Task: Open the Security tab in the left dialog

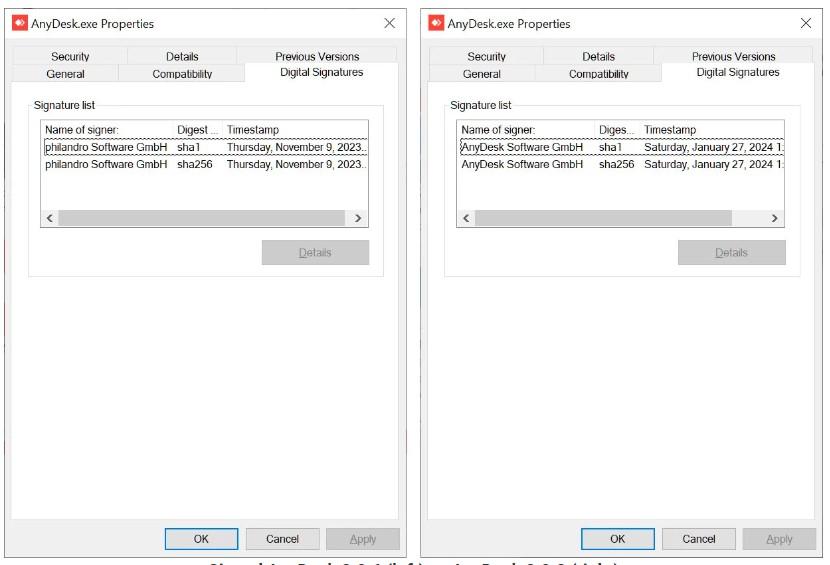Action: 70,57
